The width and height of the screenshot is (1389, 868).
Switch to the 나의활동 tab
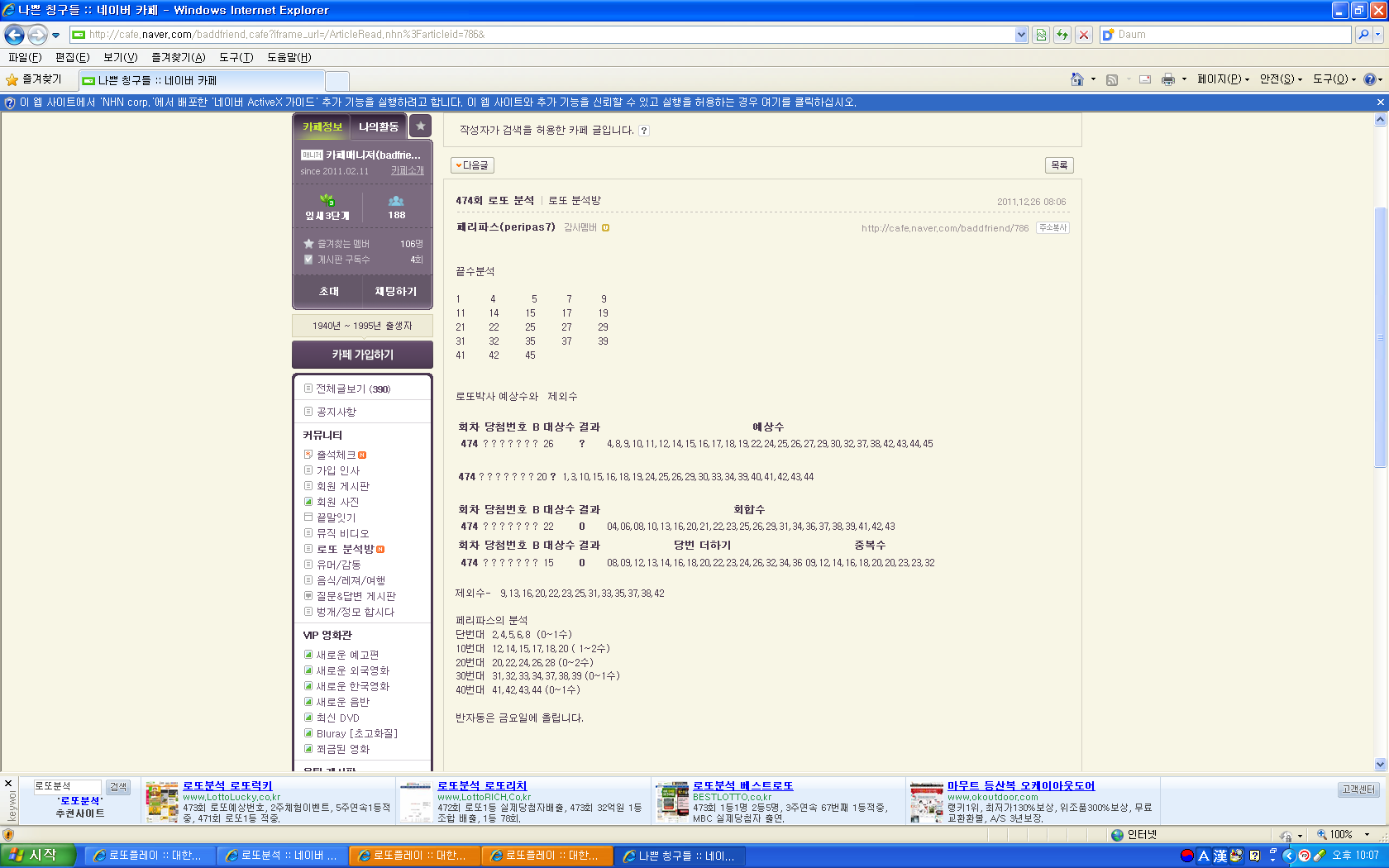coord(379,126)
